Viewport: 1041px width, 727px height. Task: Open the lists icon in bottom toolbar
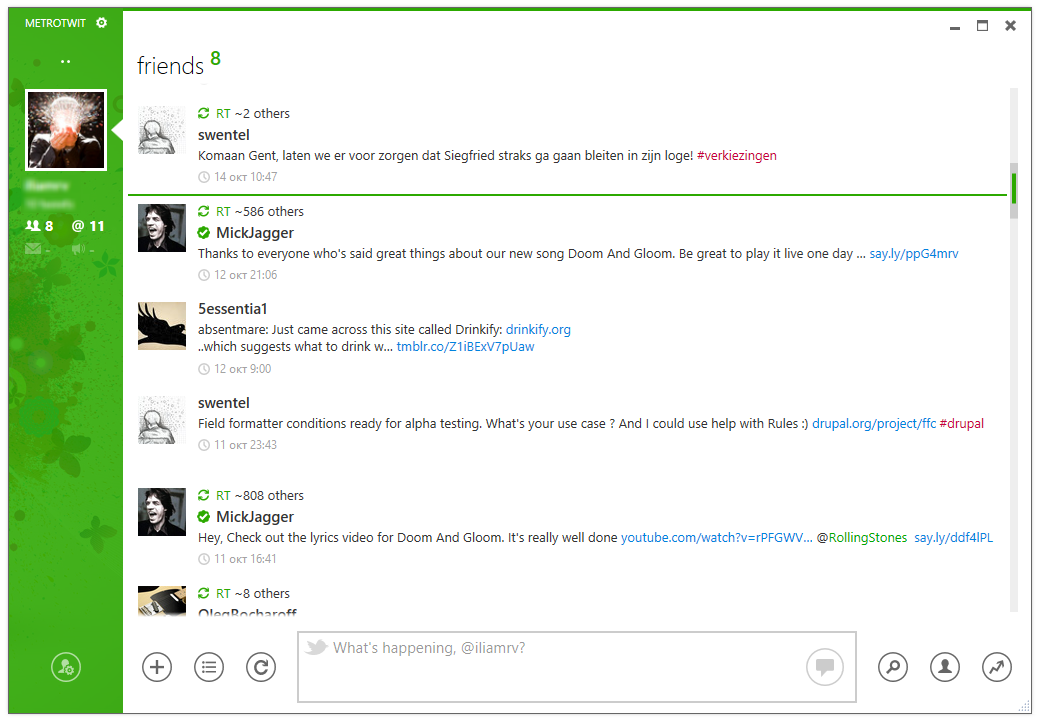click(x=209, y=667)
